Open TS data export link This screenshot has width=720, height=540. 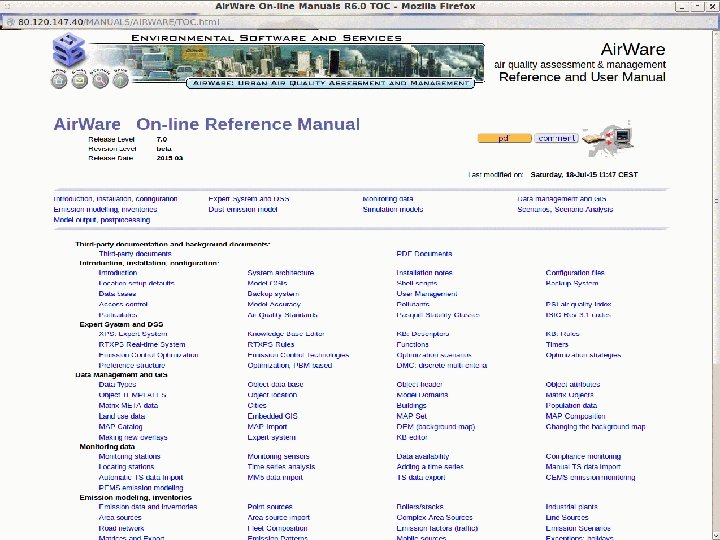coord(421,477)
